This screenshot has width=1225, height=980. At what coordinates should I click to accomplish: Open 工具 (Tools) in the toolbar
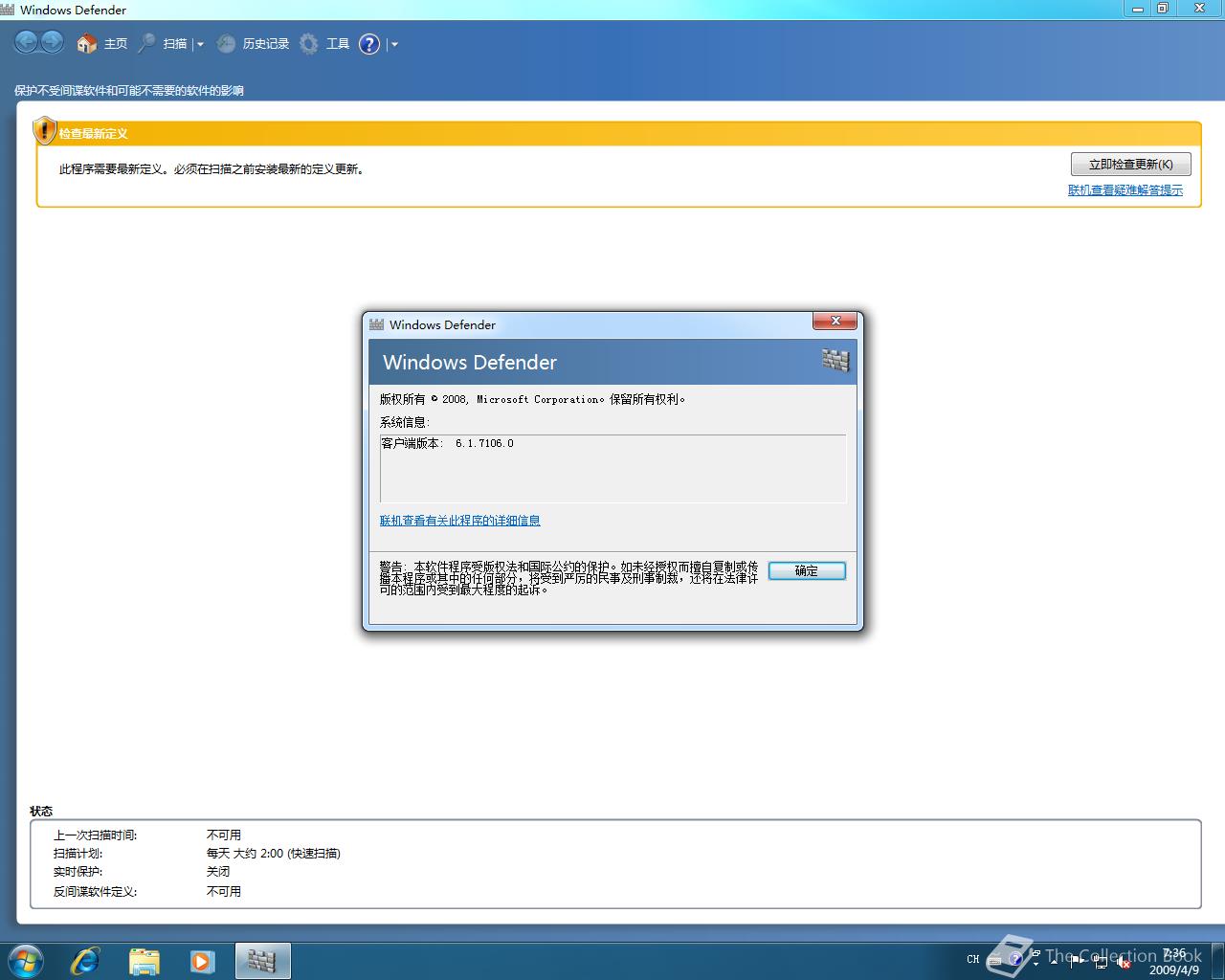pos(324,43)
